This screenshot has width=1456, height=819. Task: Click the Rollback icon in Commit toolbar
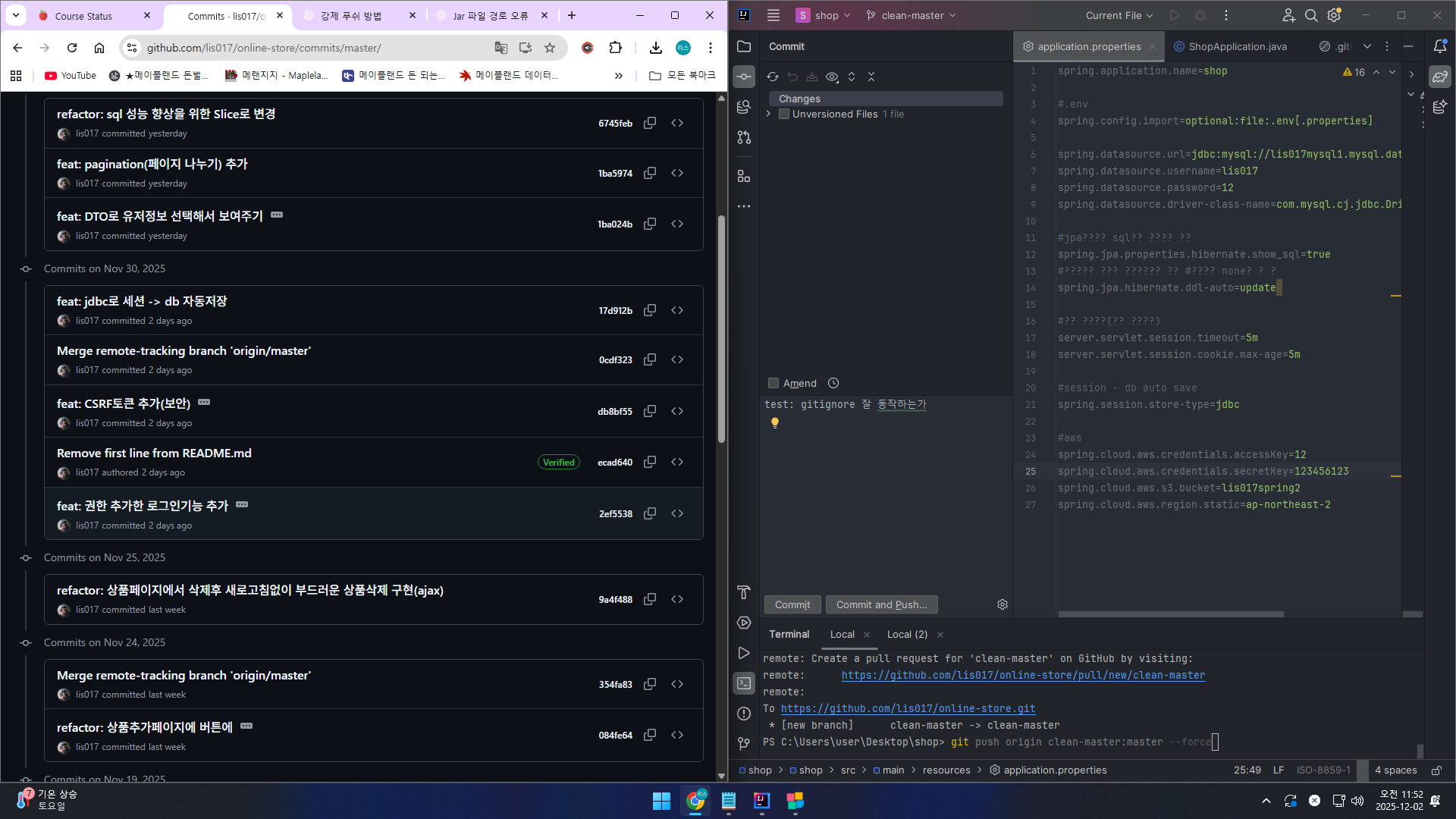[792, 77]
